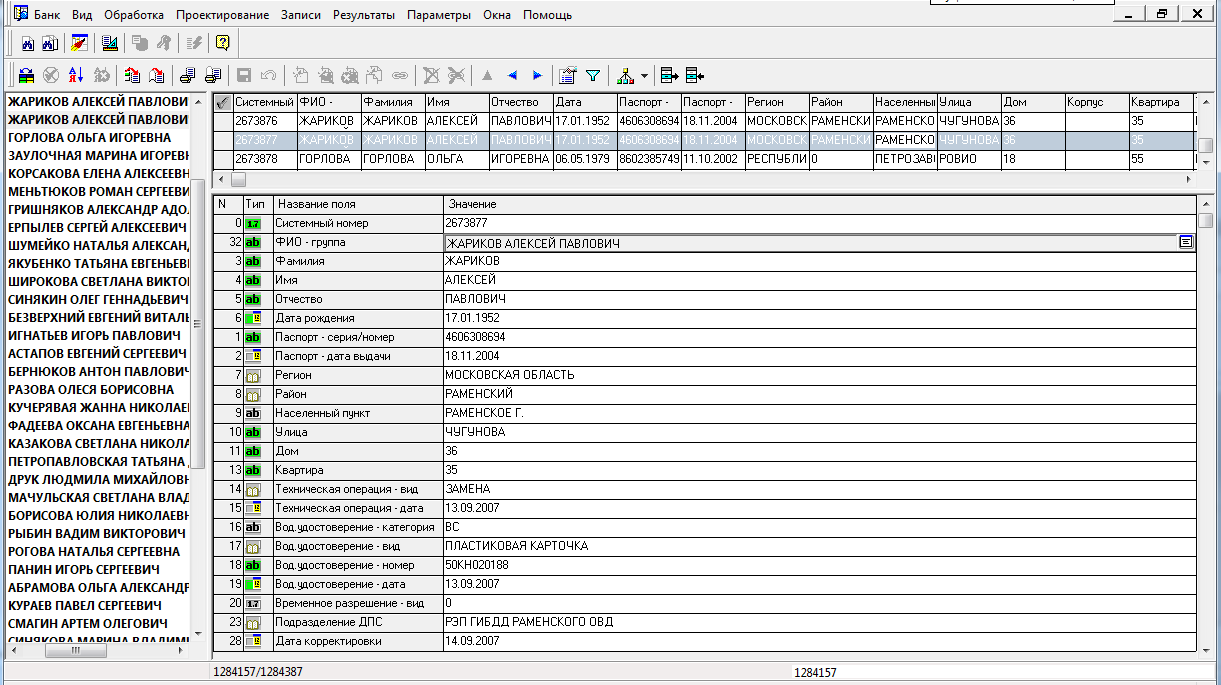Click the first binoculars search icon
The height and width of the screenshot is (685, 1221).
coord(28,43)
